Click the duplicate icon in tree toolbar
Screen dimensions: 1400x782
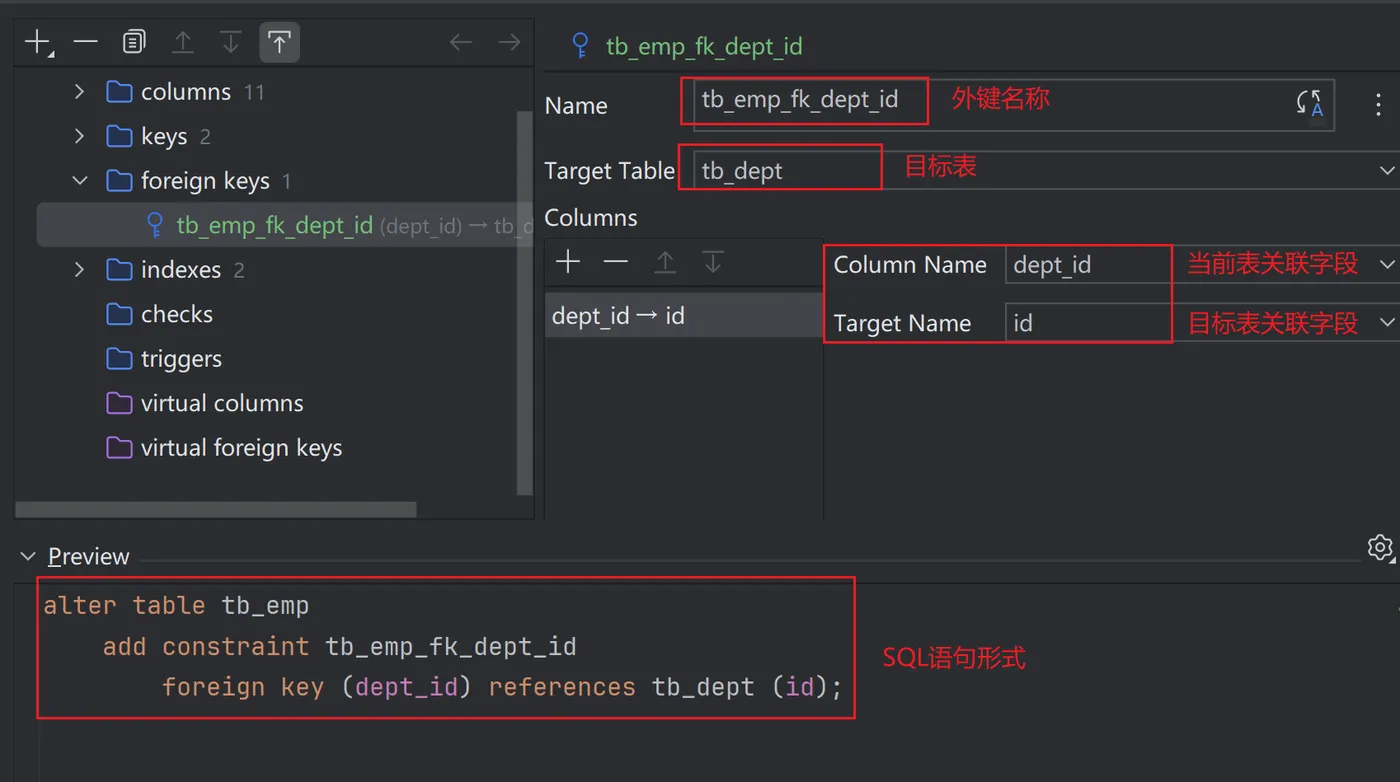[x=134, y=42]
